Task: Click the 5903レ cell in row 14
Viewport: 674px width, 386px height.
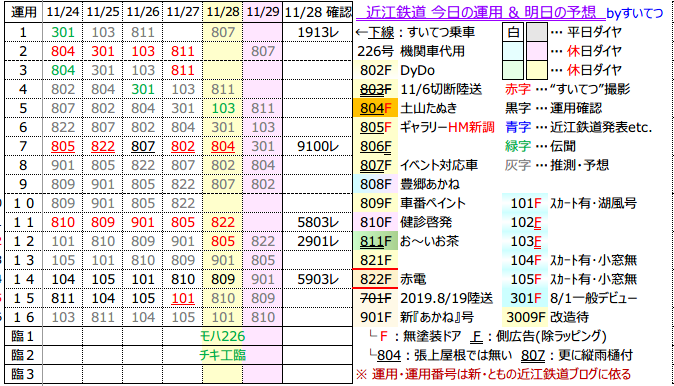Action: tap(318, 279)
